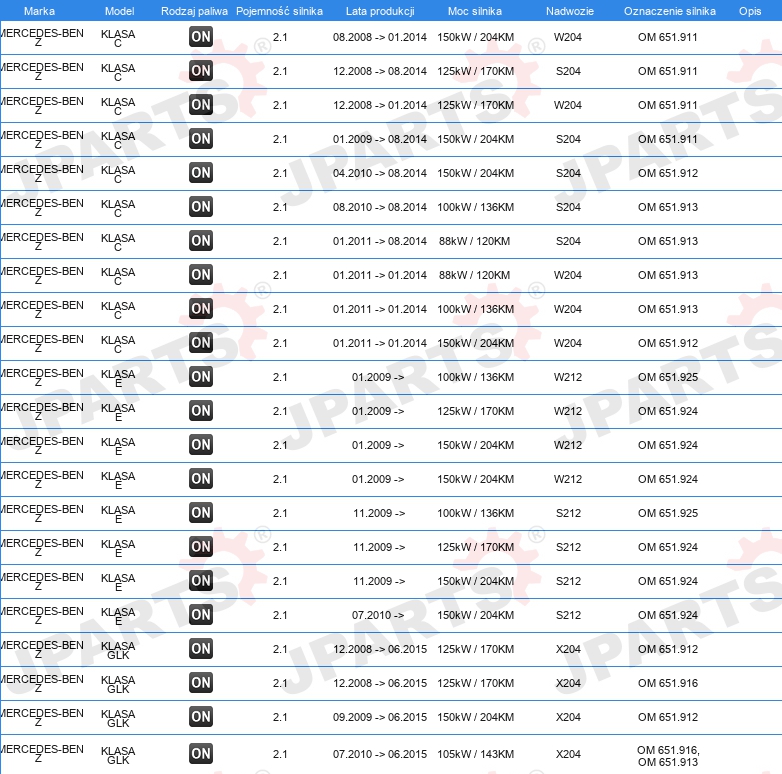This screenshot has width=782, height=774.
Task: Click KLASA E in the 07.2010 -> row
Action: click(x=118, y=616)
